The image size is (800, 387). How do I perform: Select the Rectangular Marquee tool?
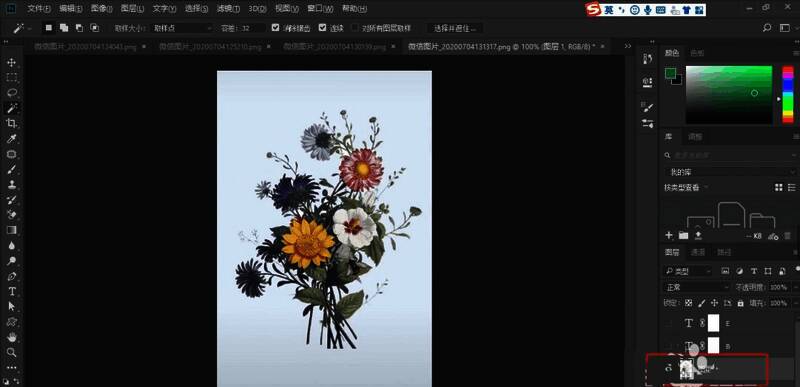coord(11,78)
